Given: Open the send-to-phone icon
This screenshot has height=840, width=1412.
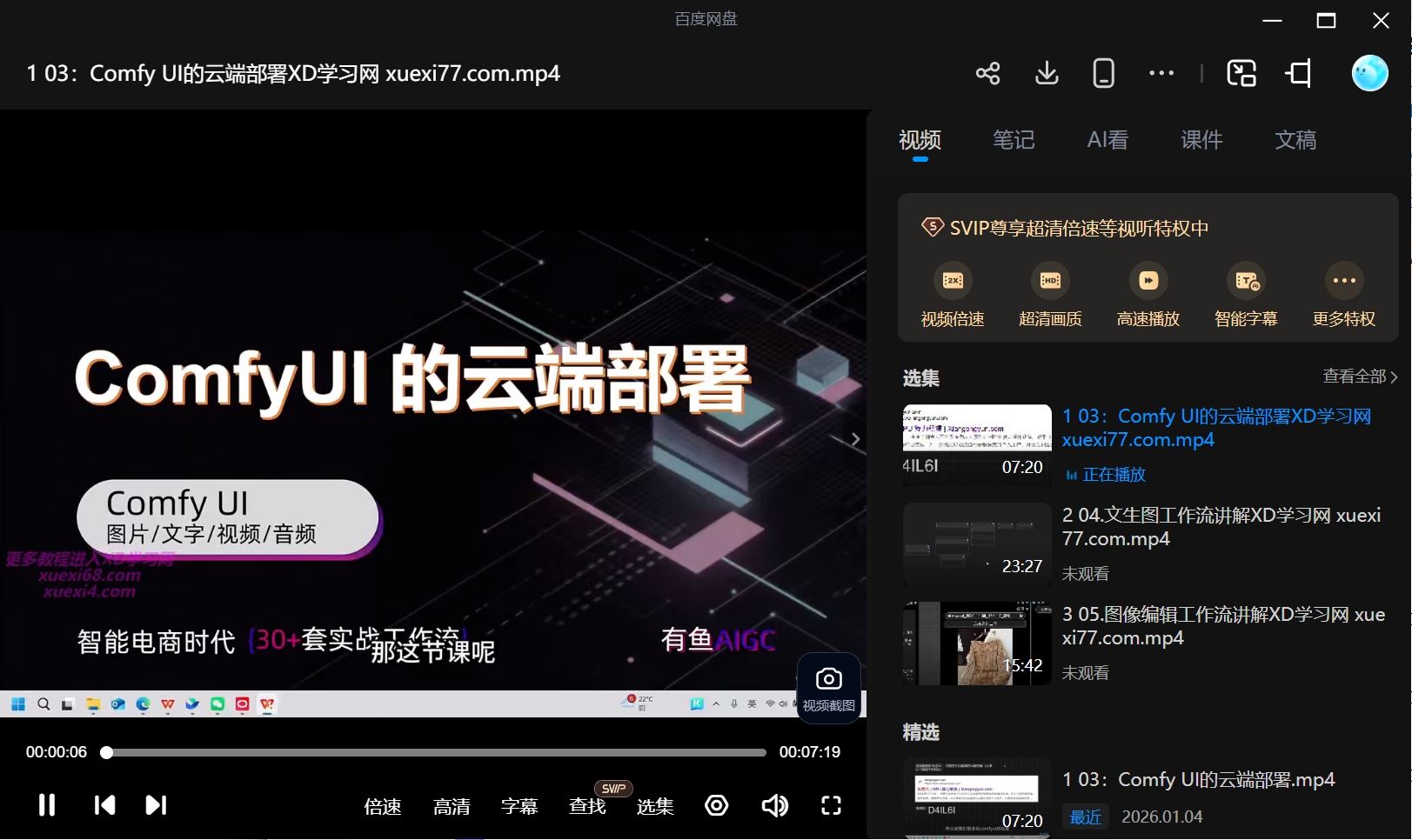Looking at the screenshot, I should 1103,73.
